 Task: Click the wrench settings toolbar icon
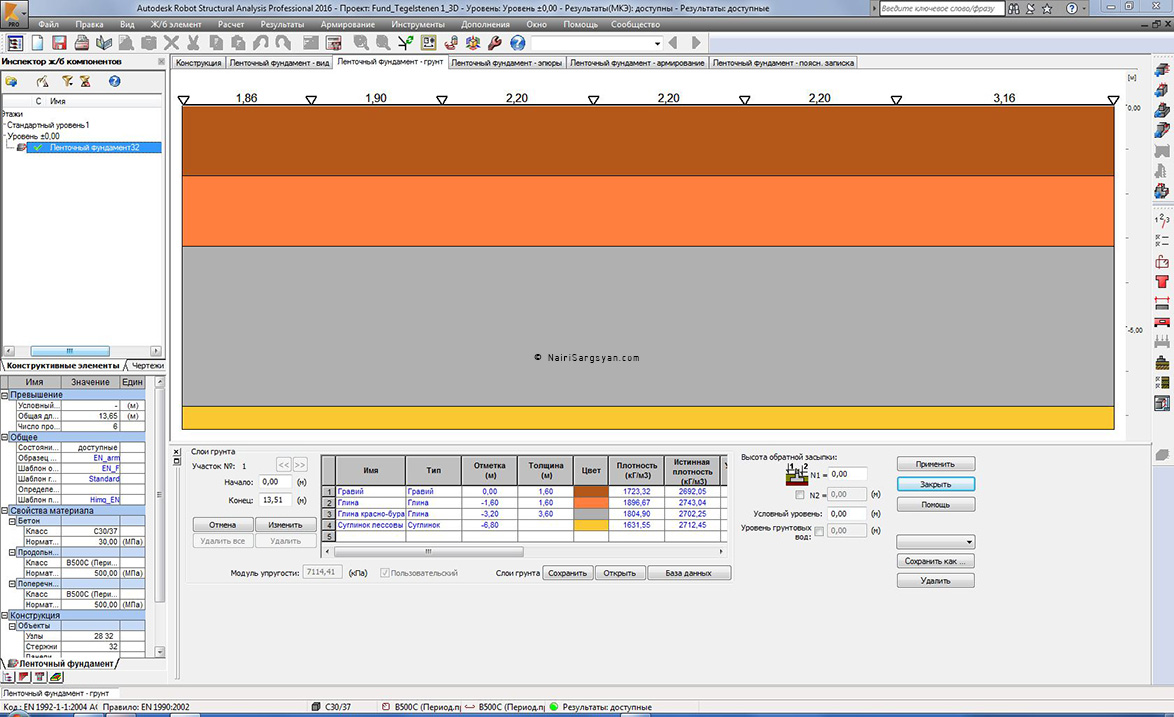pos(495,43)
